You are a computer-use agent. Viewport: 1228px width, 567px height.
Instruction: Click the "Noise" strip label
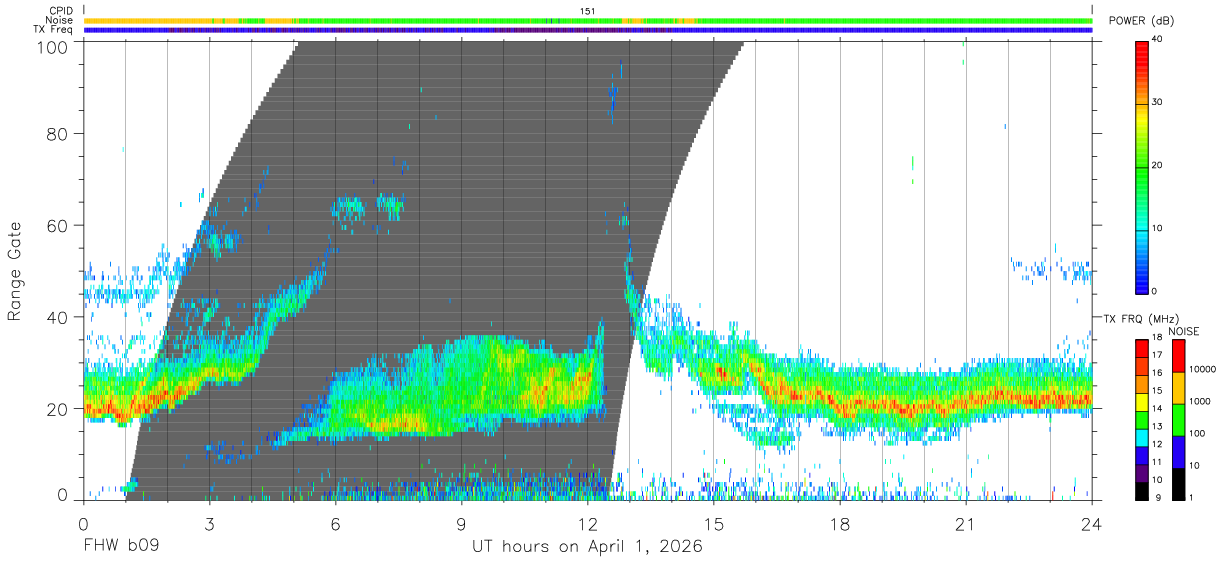pos(59,20)
